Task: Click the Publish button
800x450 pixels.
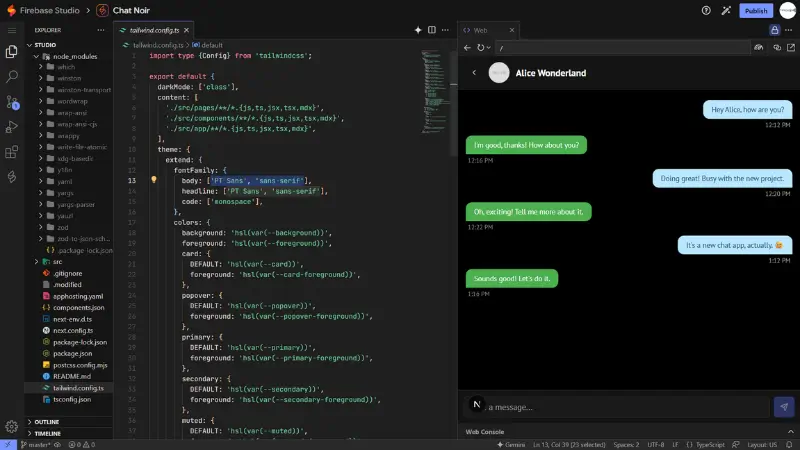Action: pyautogui.click(x=756, y=11)
